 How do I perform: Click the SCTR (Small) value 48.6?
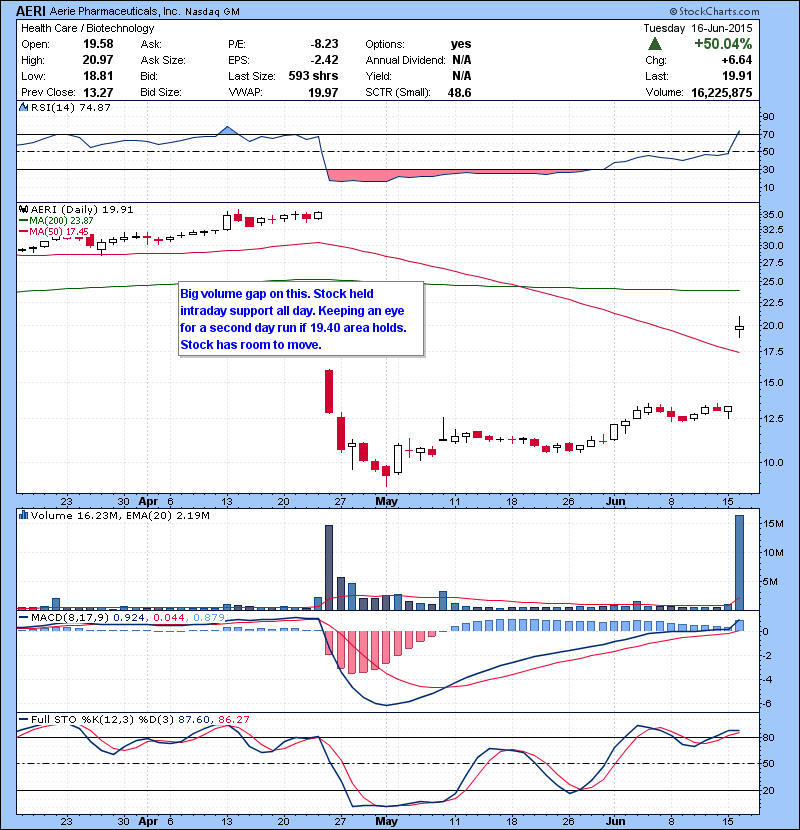point(459,93)
